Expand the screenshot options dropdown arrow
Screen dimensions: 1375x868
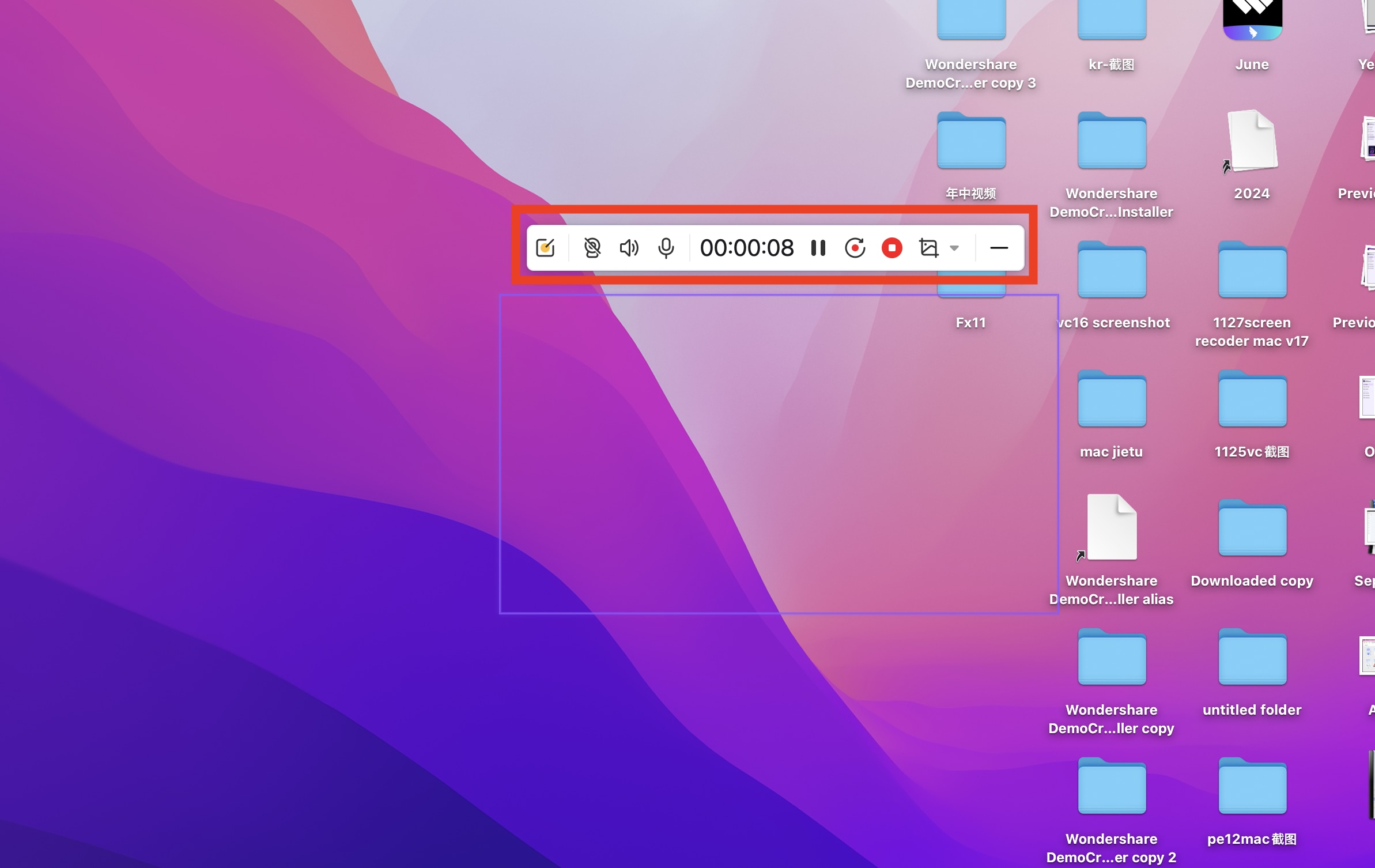tap(954, 248)
